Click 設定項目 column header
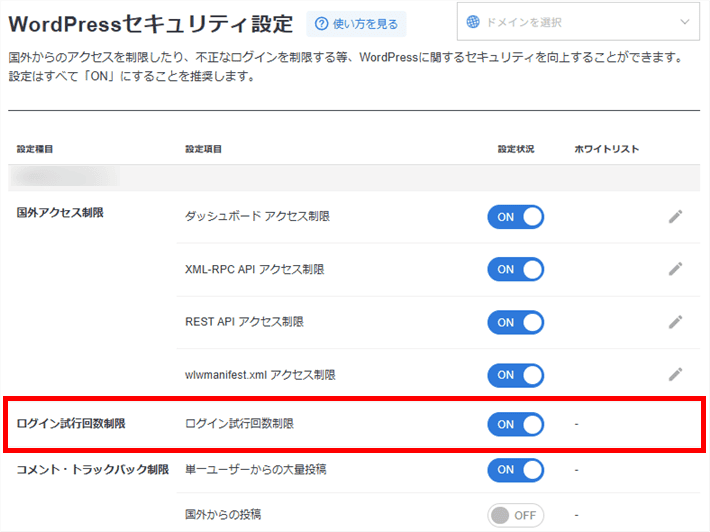710x532 pixels. [x=203, y=149]
